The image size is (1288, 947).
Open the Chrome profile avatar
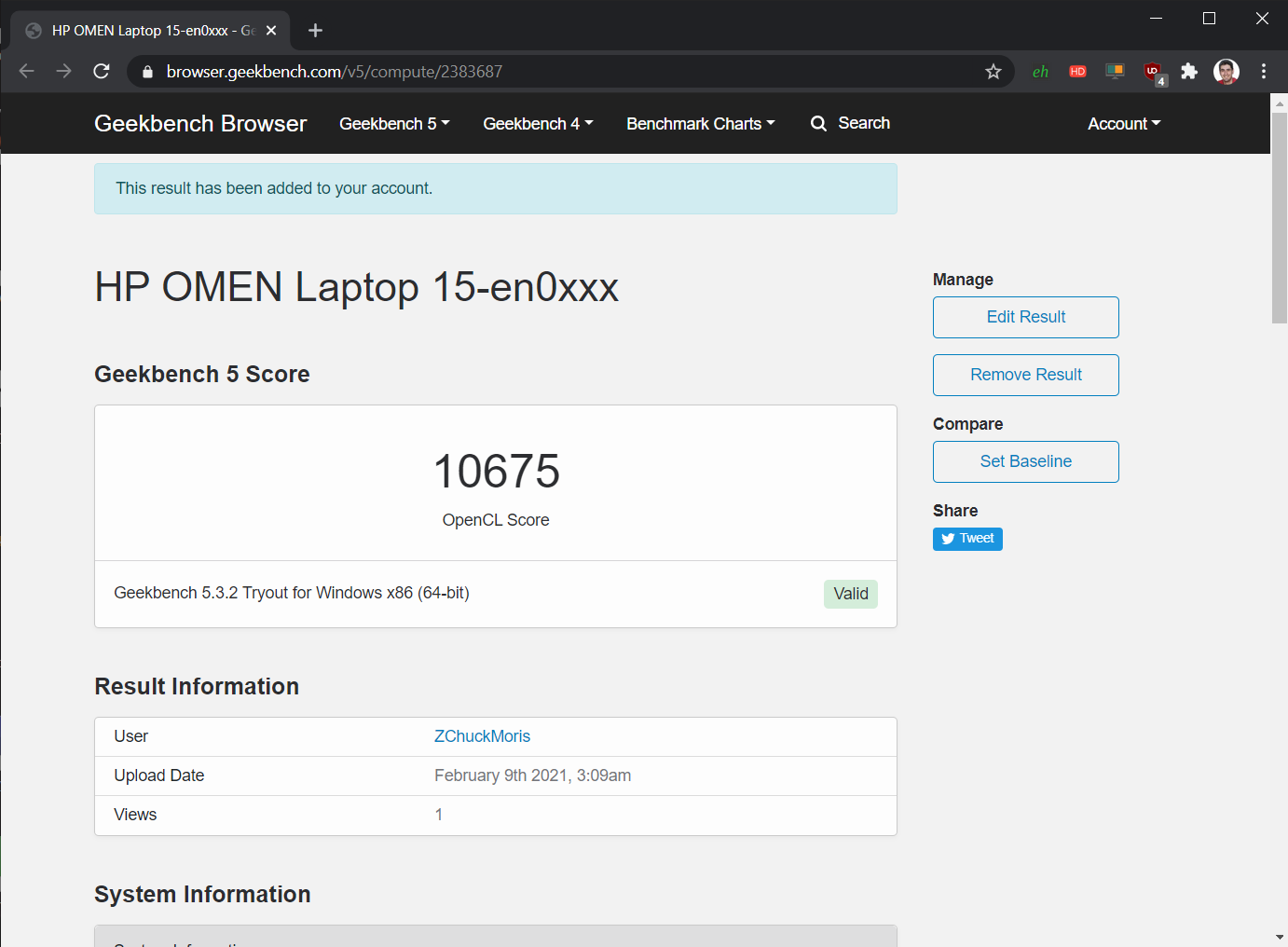1226,72
